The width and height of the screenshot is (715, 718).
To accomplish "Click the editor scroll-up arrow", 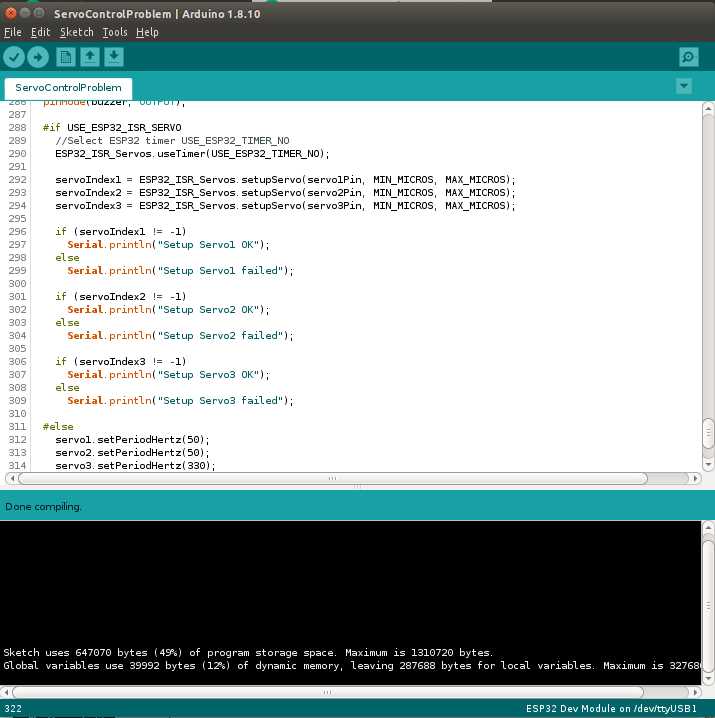I will [x=708, y=109].
